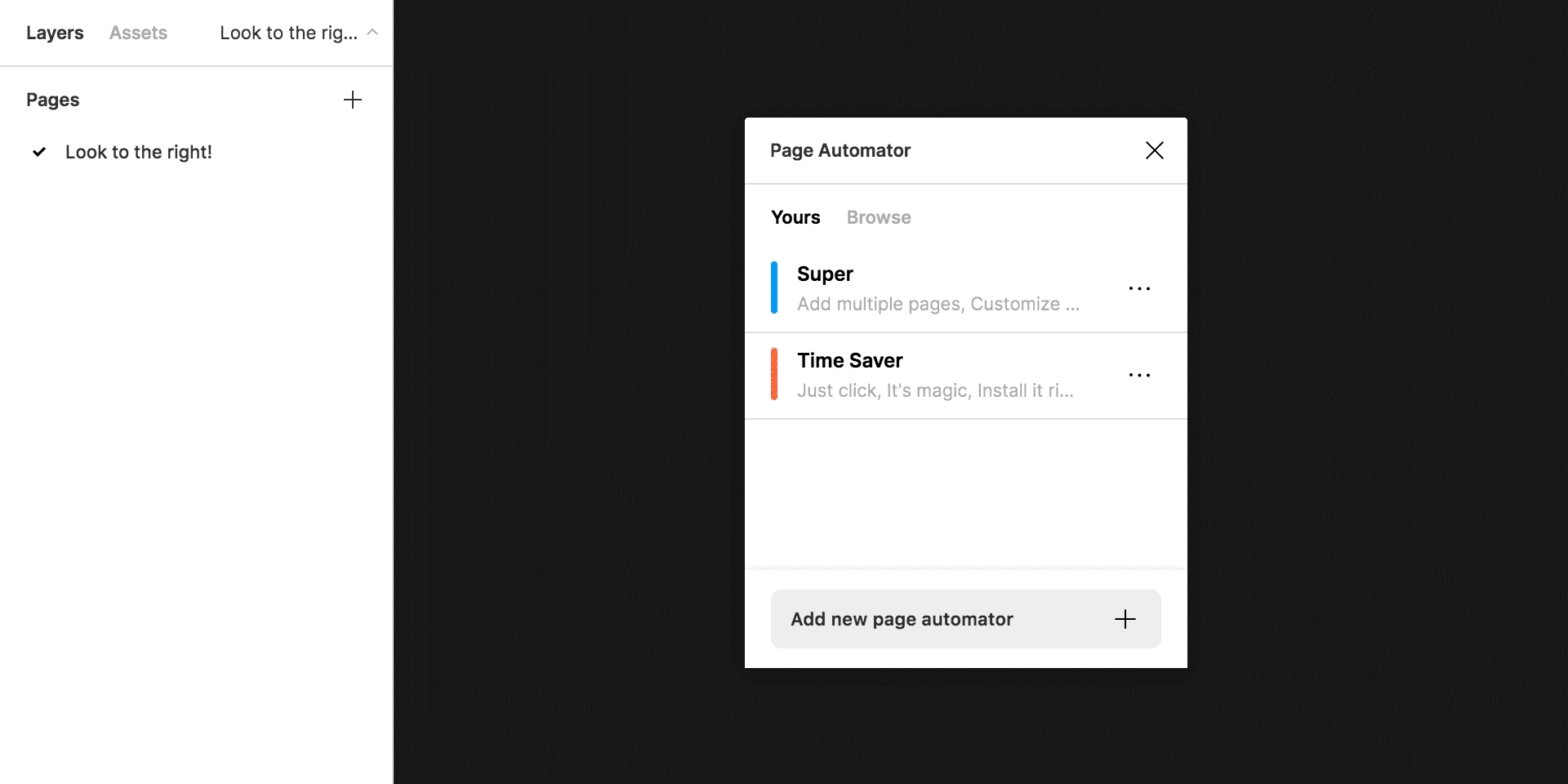Collapse the page selector chevron in the top bar
The image size is (1568, 784).
point(373,32)
